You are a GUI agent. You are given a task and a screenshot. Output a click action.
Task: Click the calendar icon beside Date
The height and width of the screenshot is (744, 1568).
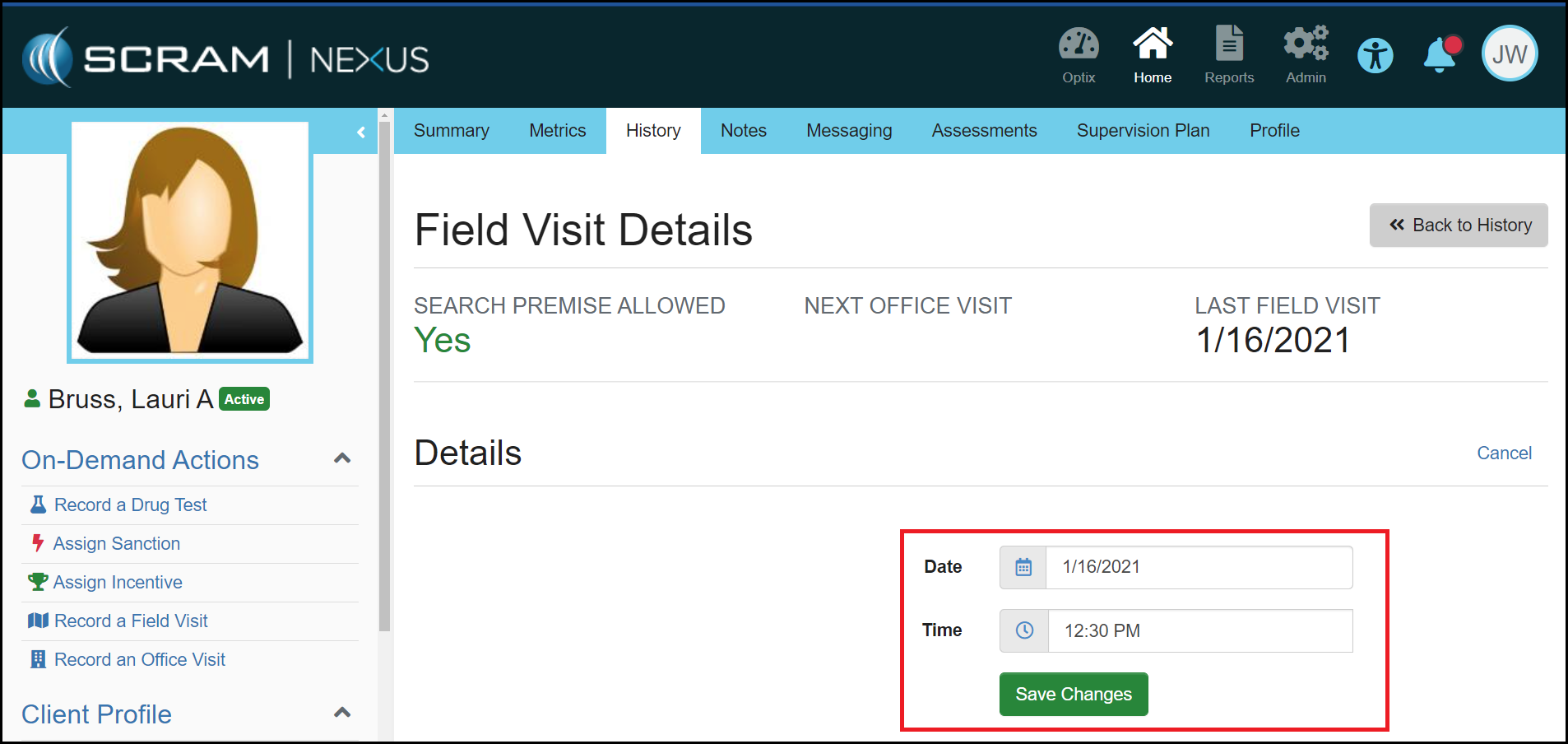click(1023, 567)
